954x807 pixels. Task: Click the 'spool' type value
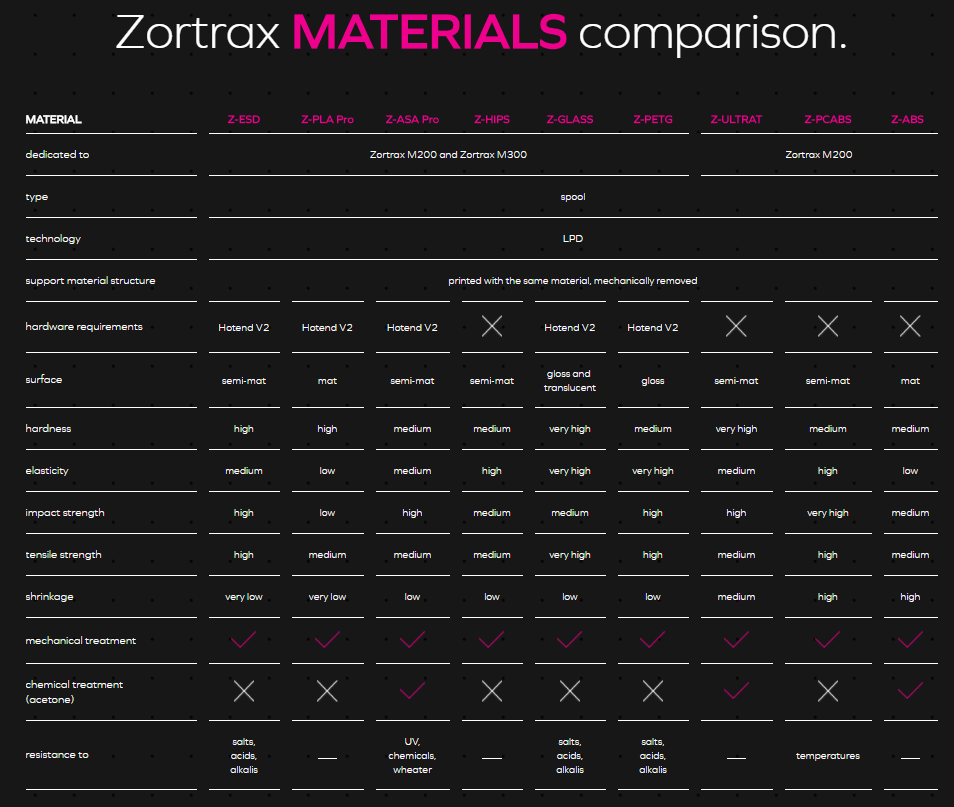[x=573, y=197]
